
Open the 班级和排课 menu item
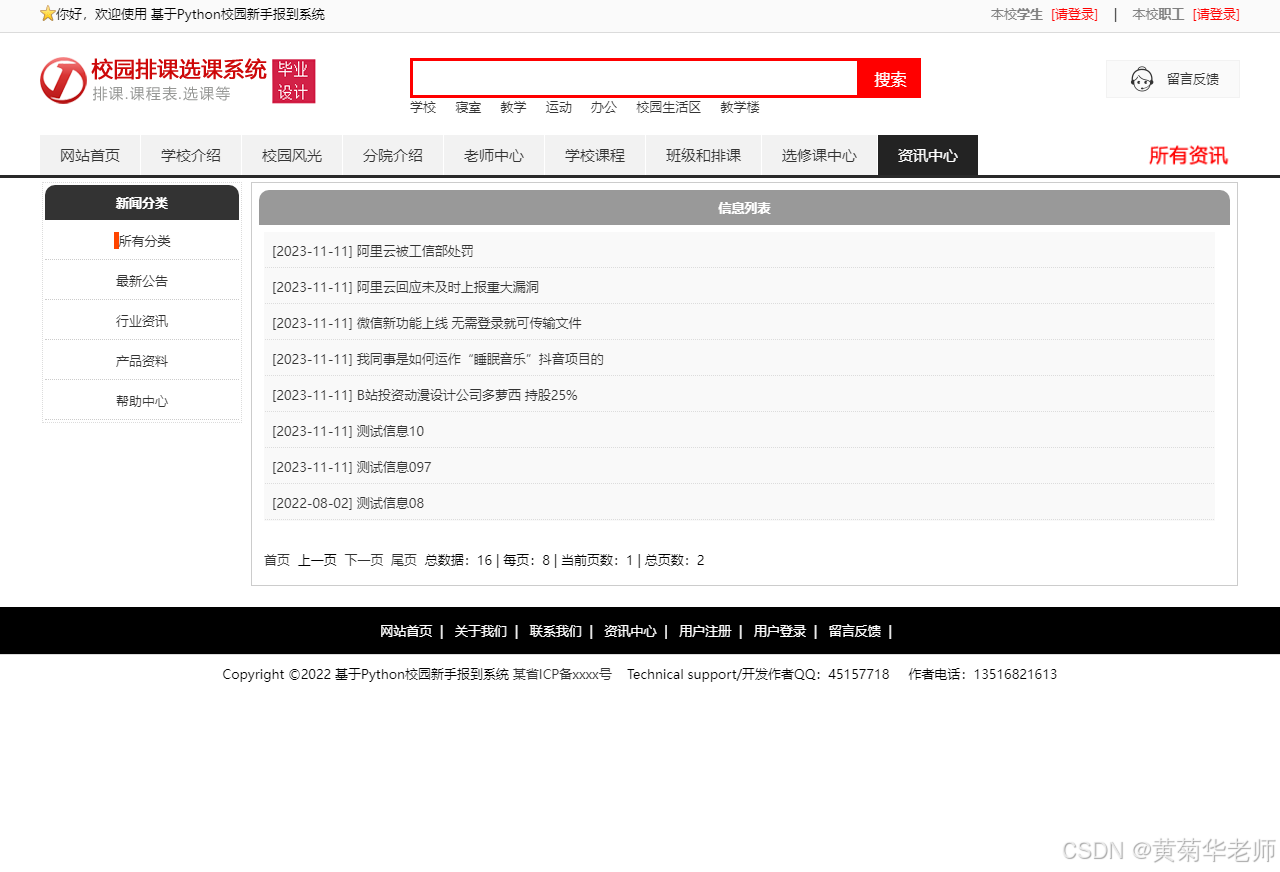tap(703, 156)
